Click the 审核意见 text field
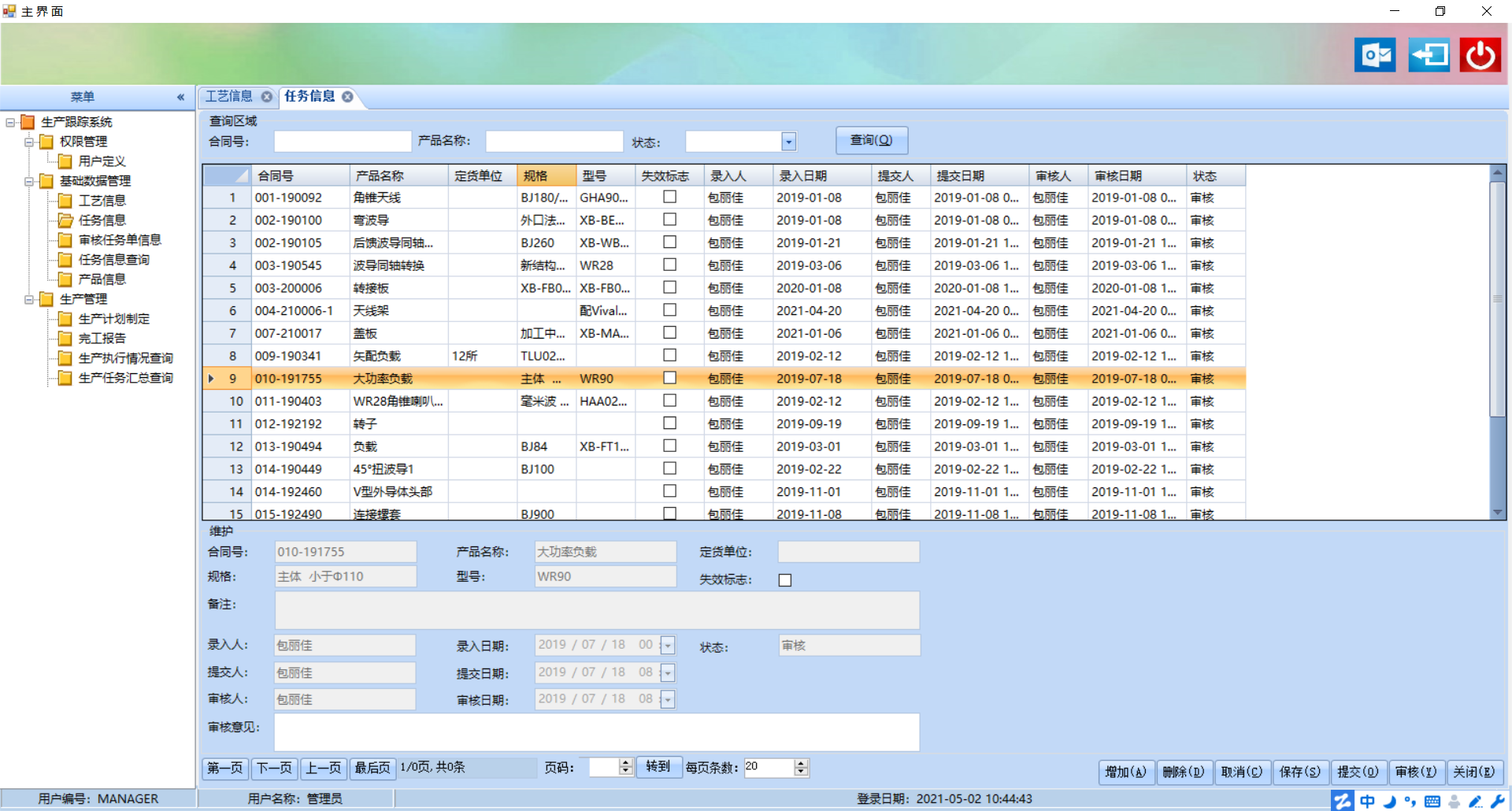Viewport: 1512px width, 811px height. (597, 732)
